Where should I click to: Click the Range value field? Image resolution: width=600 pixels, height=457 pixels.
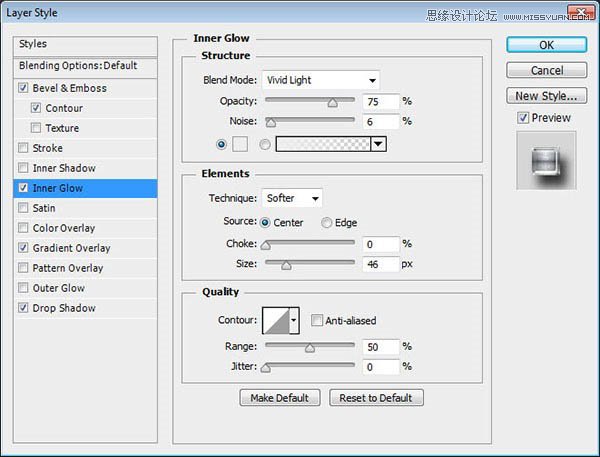click(x=381, y=347)
